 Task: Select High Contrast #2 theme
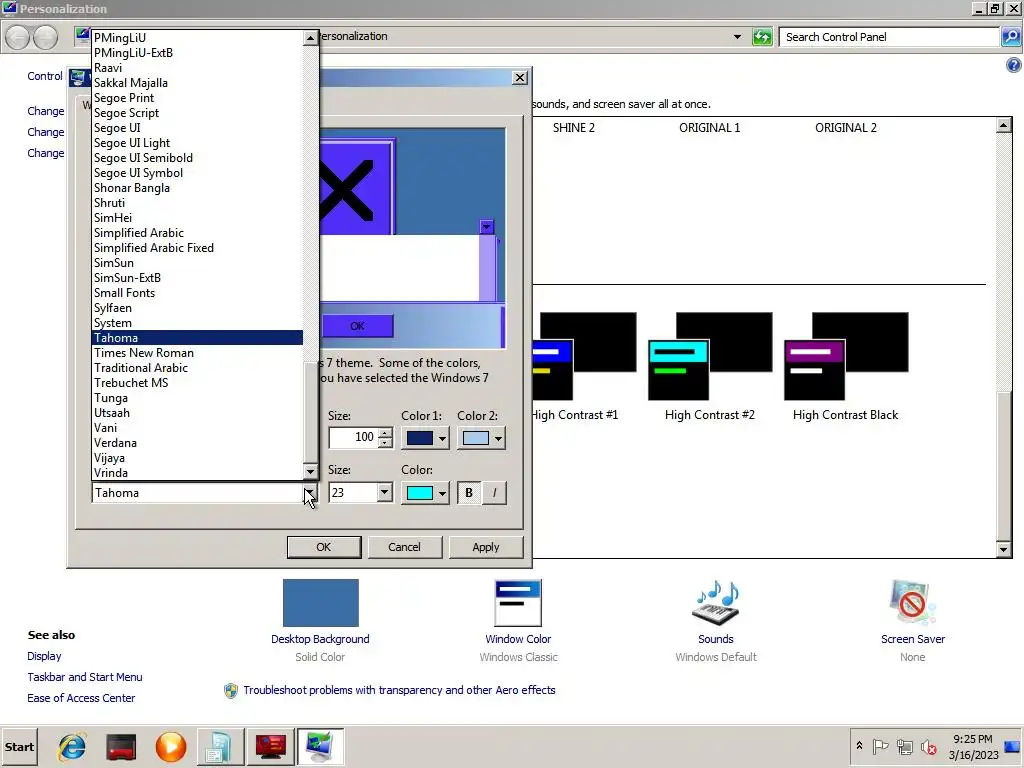(x=710, y=367)
